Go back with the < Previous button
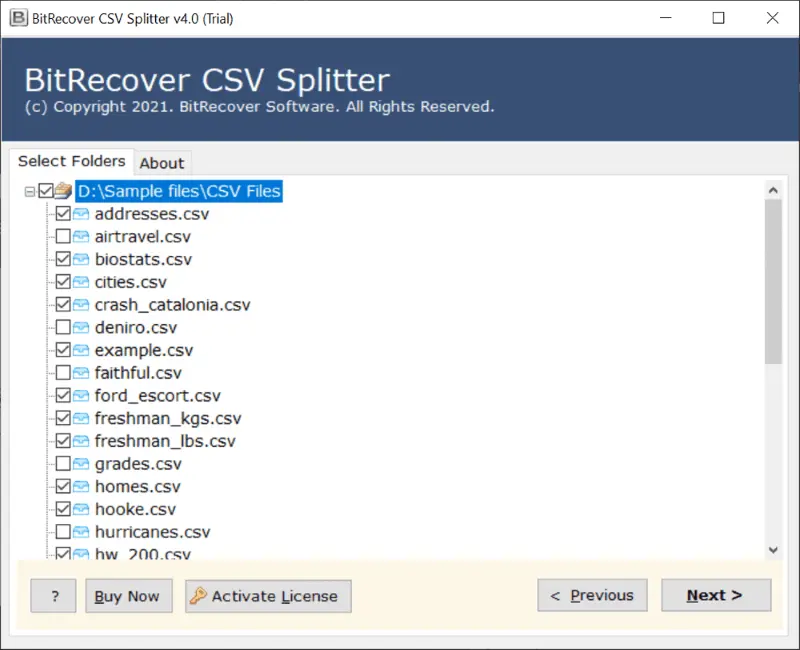Viewport: 800px width, 650px height. click(x=592, y=595)
